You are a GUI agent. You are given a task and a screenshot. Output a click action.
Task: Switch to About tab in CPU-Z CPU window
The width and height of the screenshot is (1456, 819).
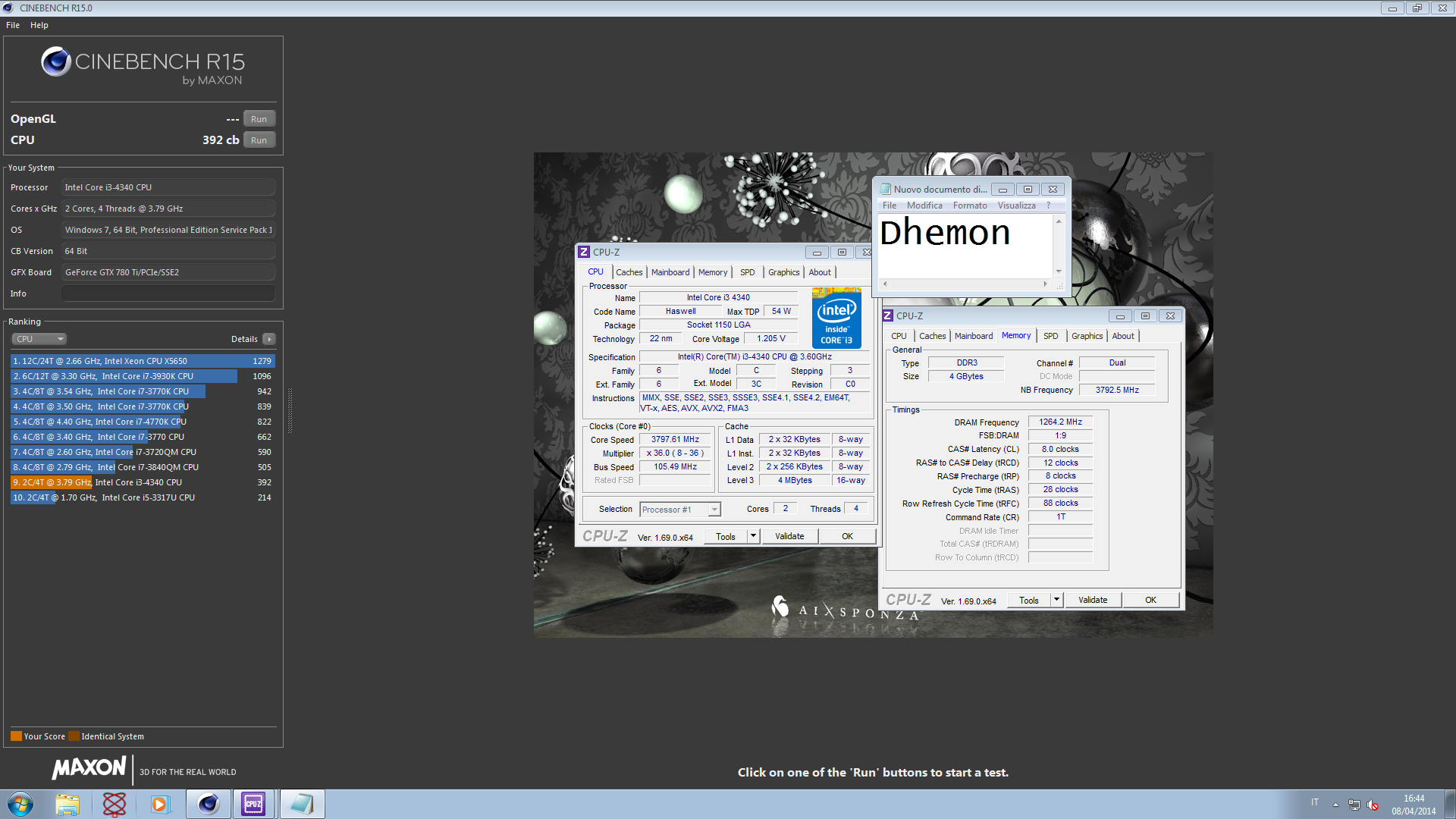click(820, 272)
